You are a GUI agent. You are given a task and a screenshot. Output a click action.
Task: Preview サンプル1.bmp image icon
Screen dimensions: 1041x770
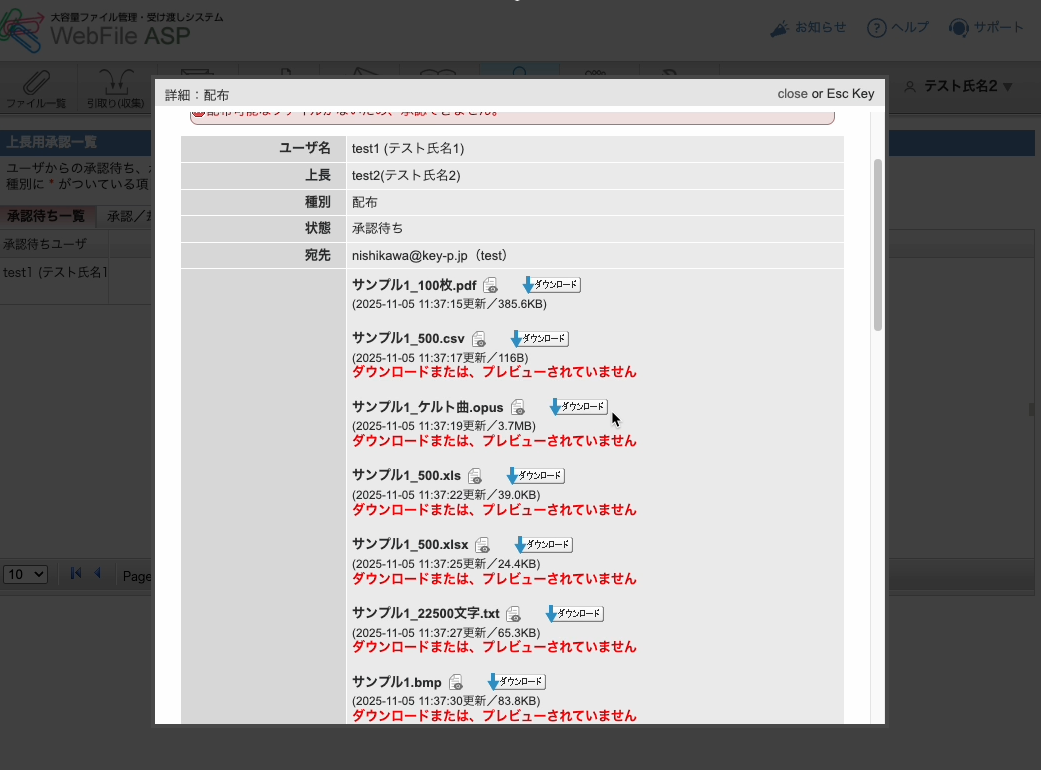[456, 683]
